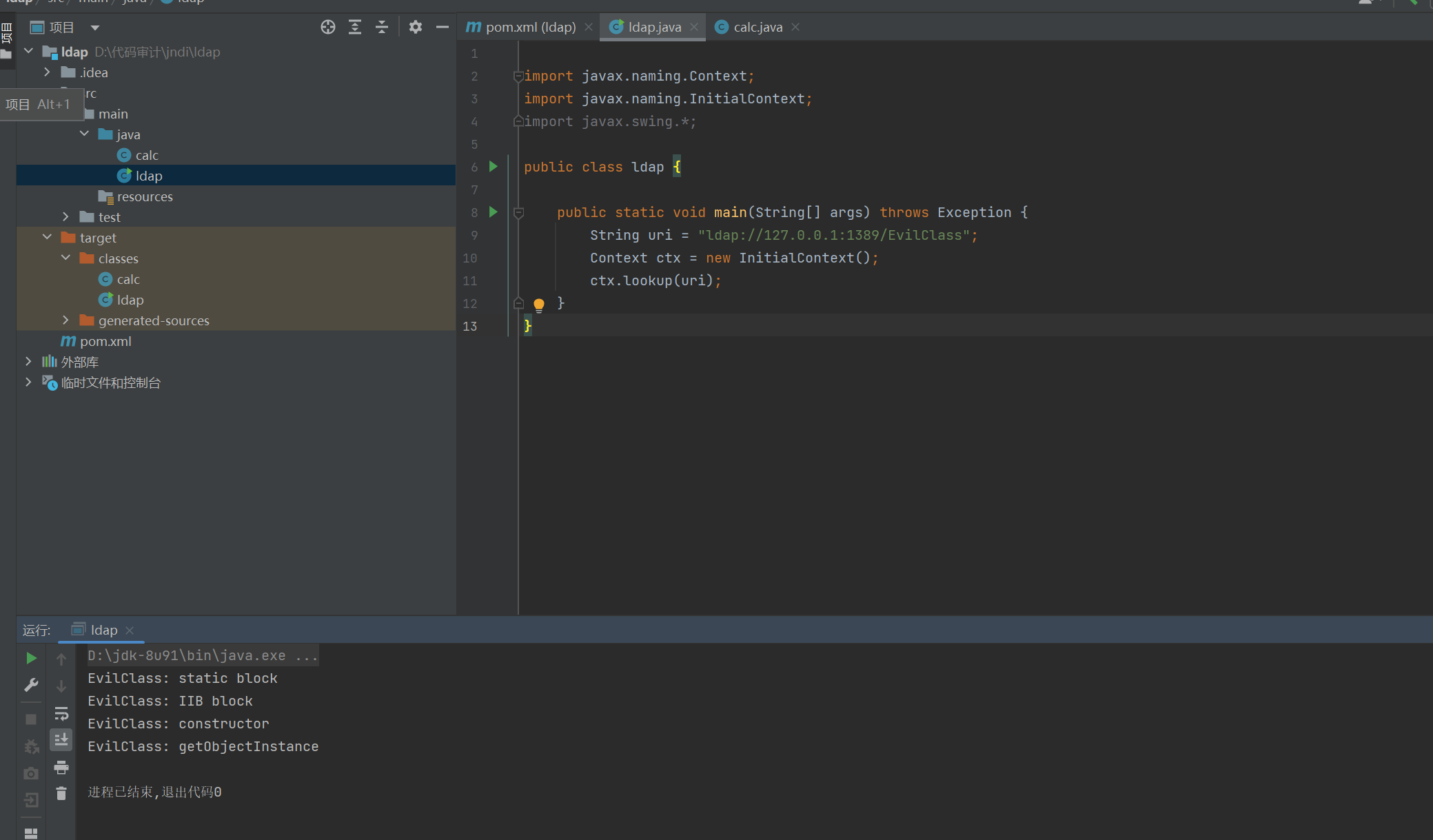The width and height of the screenshot is (1433, 840).
Task: Expand the generated-sources folder
Action: tap(65, 320)
